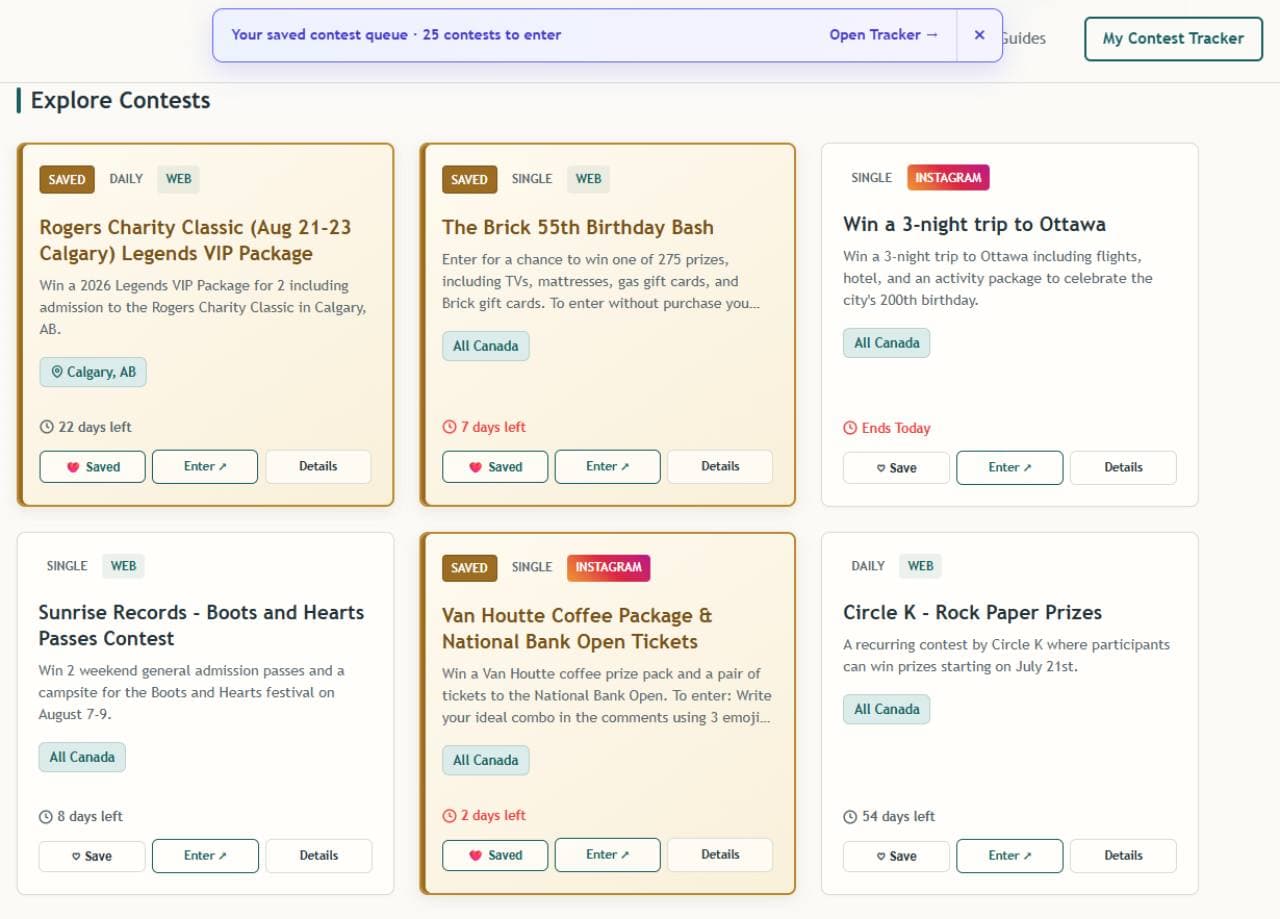Unsave the Rogers Charity Classic contest

click(93, 467)
